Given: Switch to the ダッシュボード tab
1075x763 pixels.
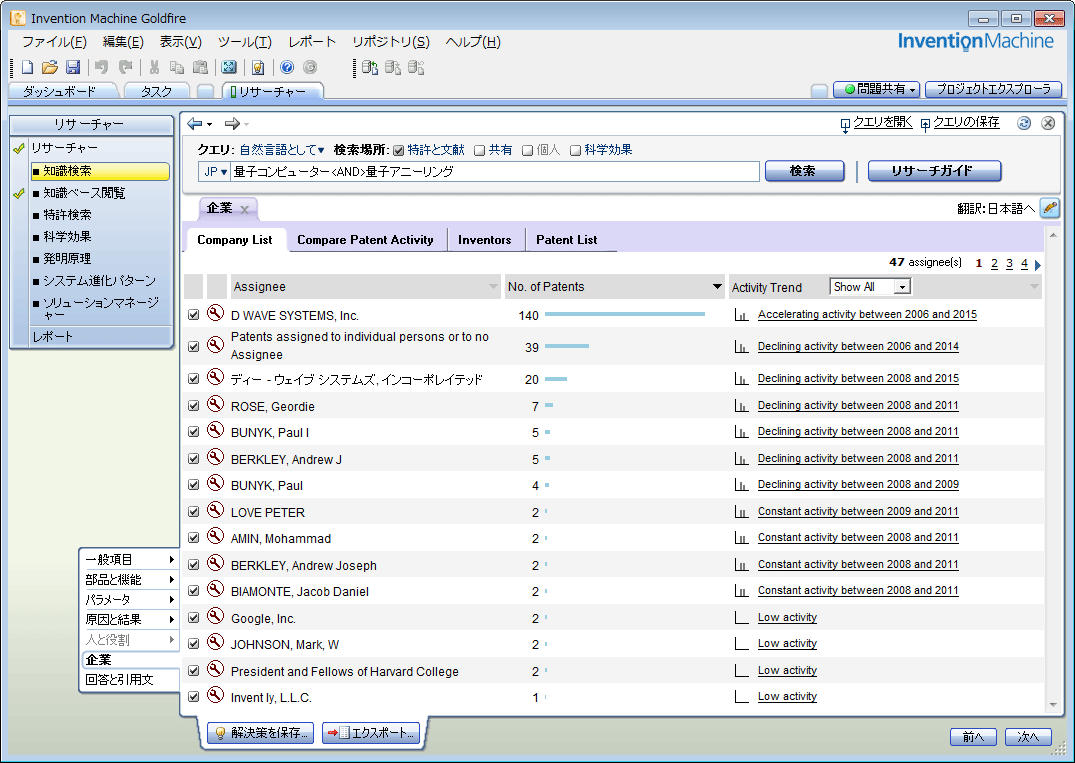Looking at the screenshot, I should coord(60,91).
